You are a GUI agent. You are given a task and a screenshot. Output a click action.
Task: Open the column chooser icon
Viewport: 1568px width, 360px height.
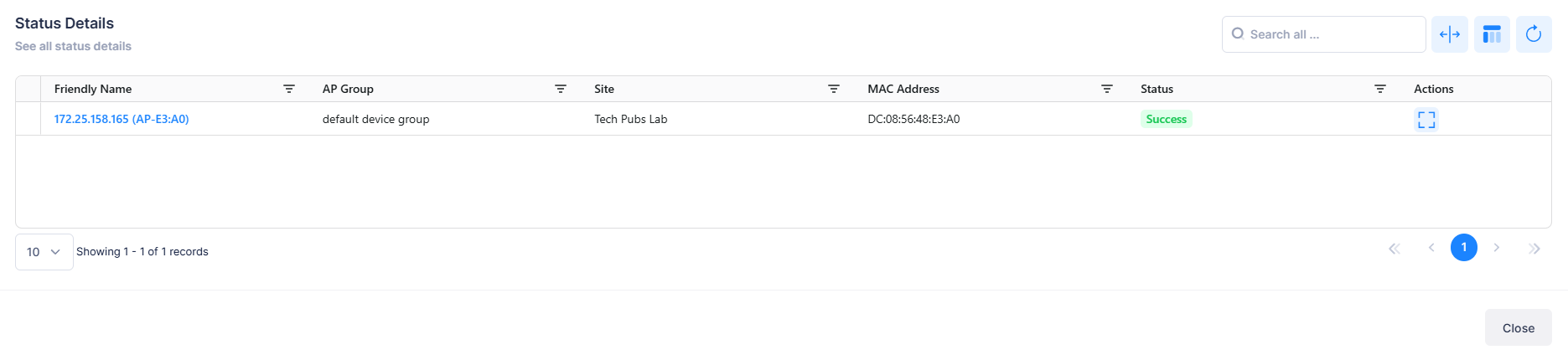(x=1492, y=34)
